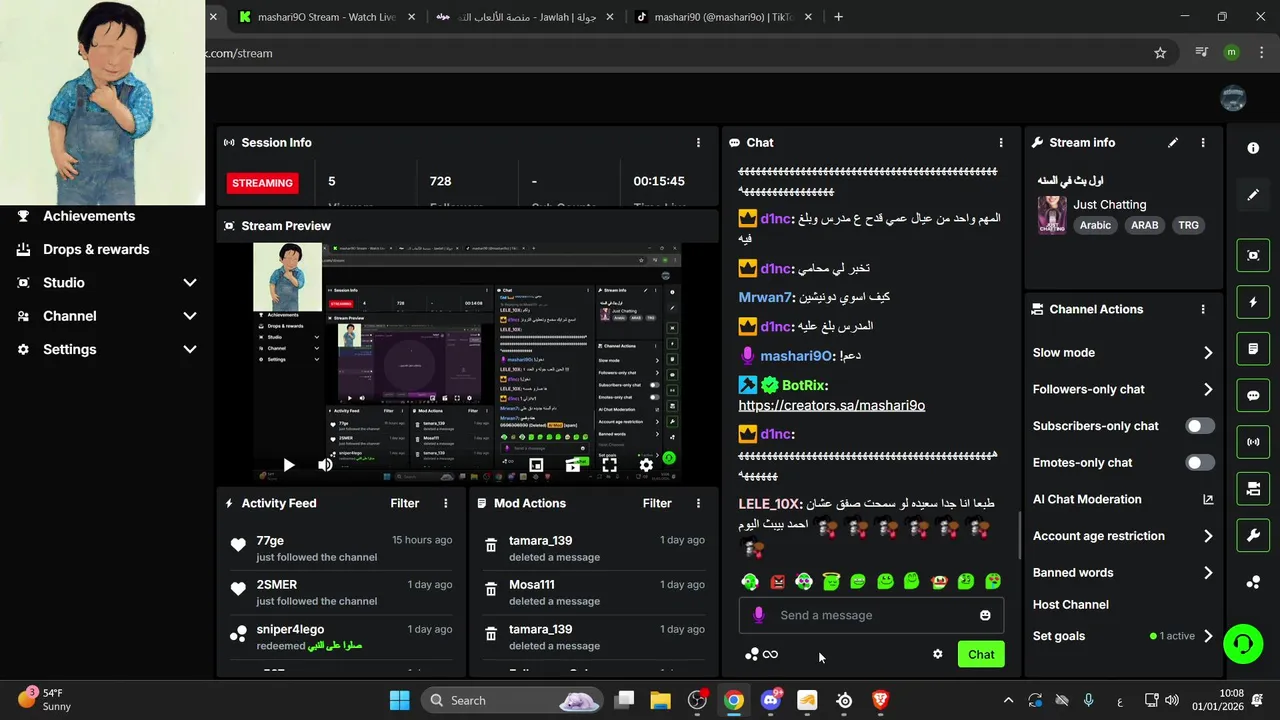
Task: Click the Host Channel action
Action: point(1071,604)
